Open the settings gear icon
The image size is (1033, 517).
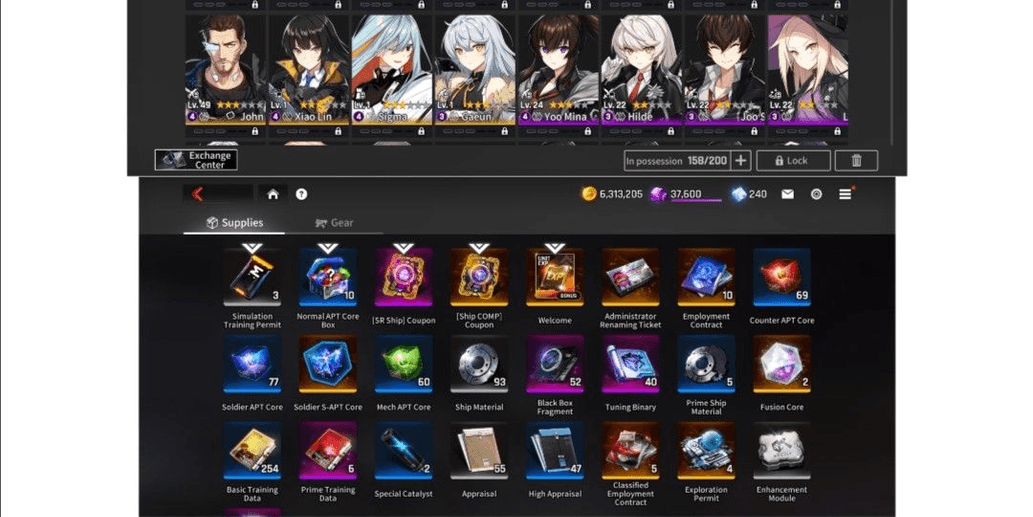tap(816, 194)
